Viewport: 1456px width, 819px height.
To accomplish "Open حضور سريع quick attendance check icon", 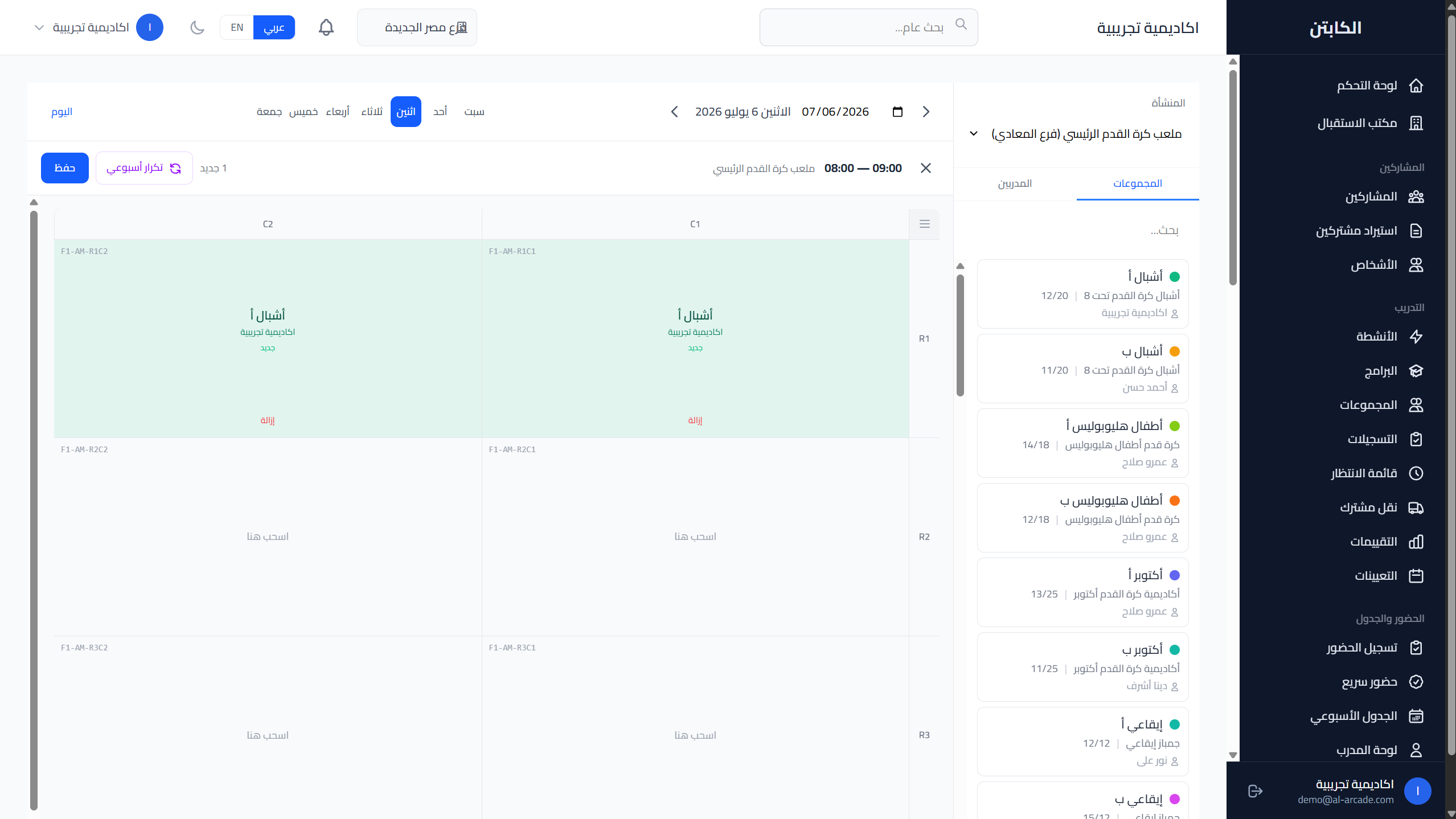I will click(1416, 682).
